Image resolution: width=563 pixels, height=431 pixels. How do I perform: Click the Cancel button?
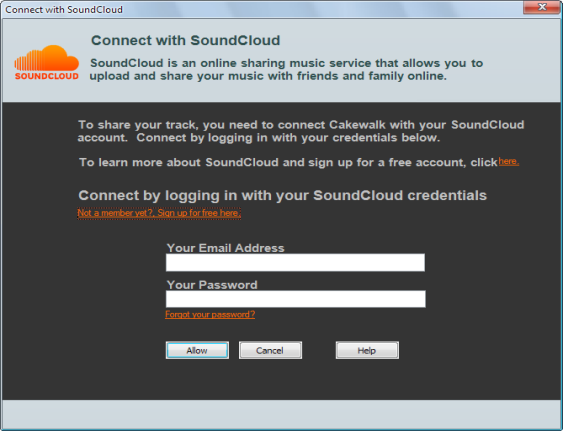coord(270,350)
